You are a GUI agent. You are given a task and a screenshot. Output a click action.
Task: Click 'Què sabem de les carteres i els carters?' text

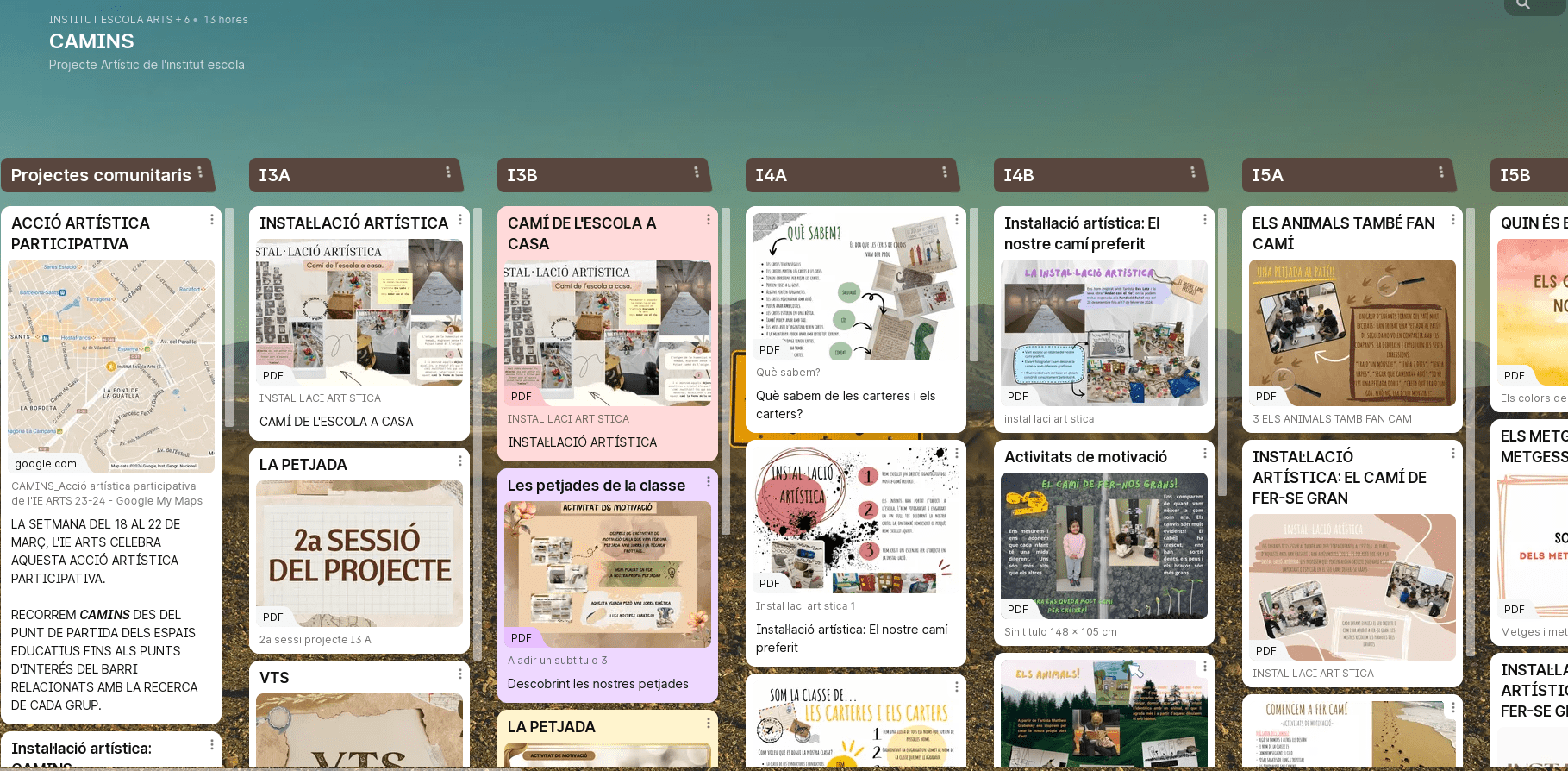coord(846,405)
